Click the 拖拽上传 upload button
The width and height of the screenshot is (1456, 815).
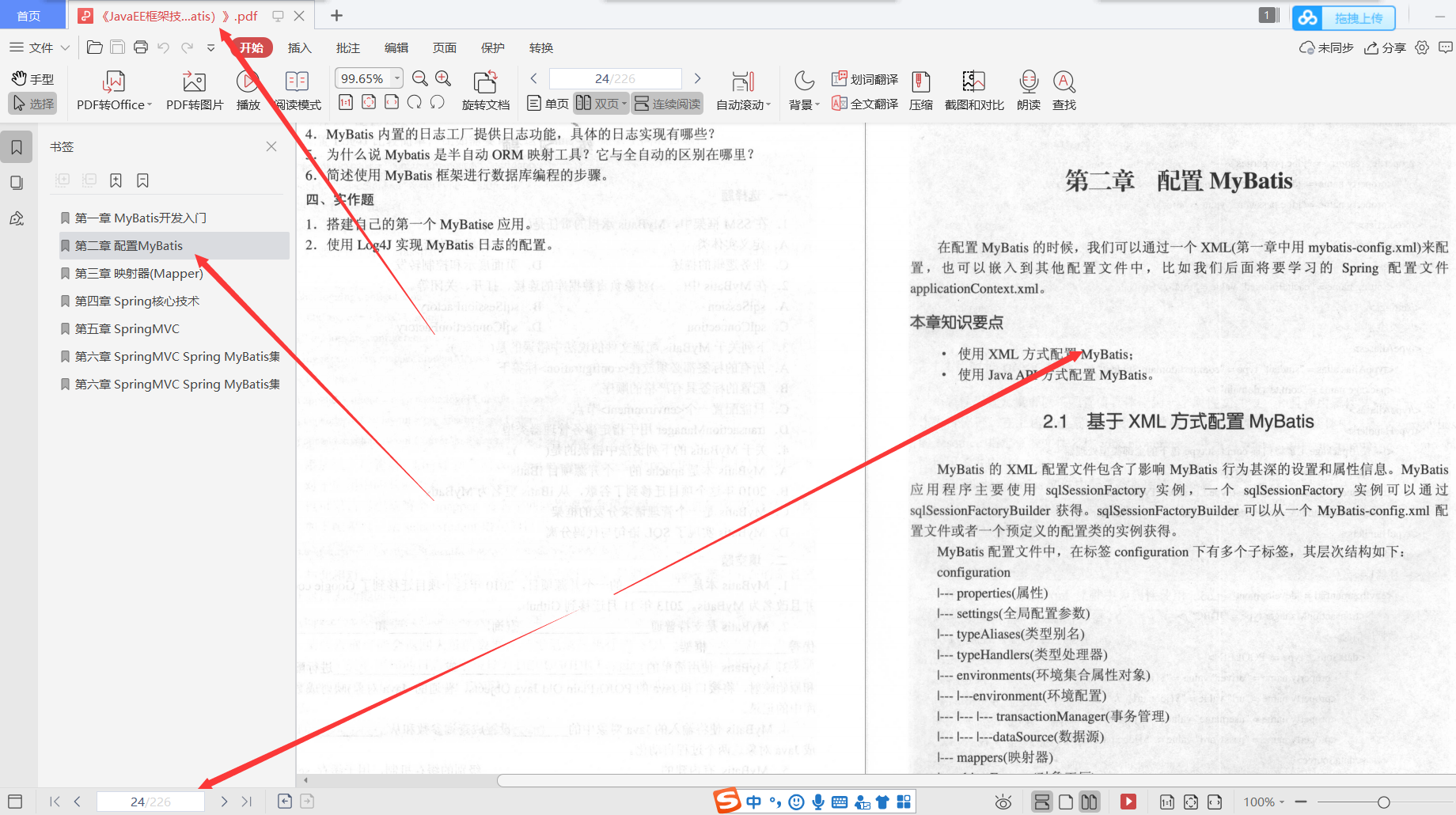(1344, 17)
